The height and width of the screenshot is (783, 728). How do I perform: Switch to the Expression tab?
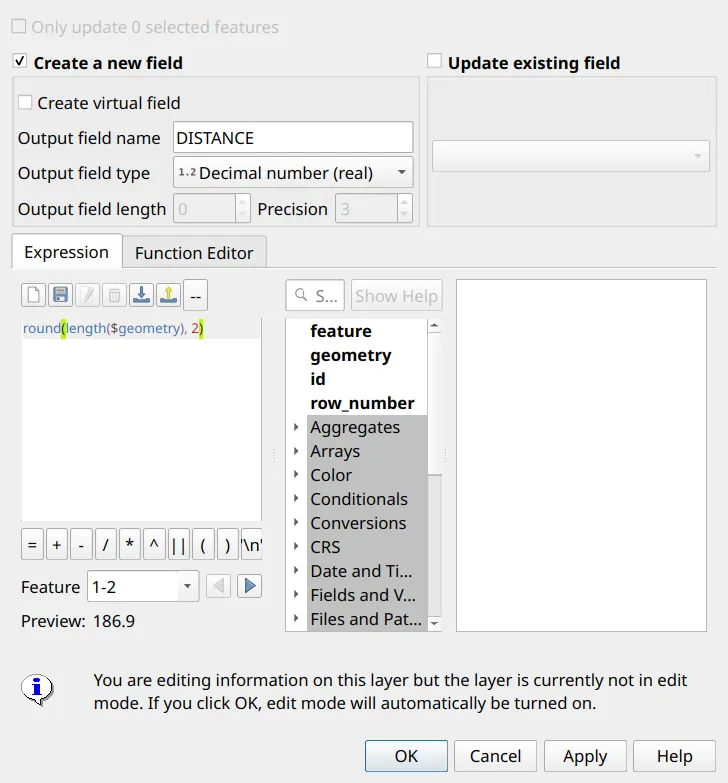tap(66, 252)
